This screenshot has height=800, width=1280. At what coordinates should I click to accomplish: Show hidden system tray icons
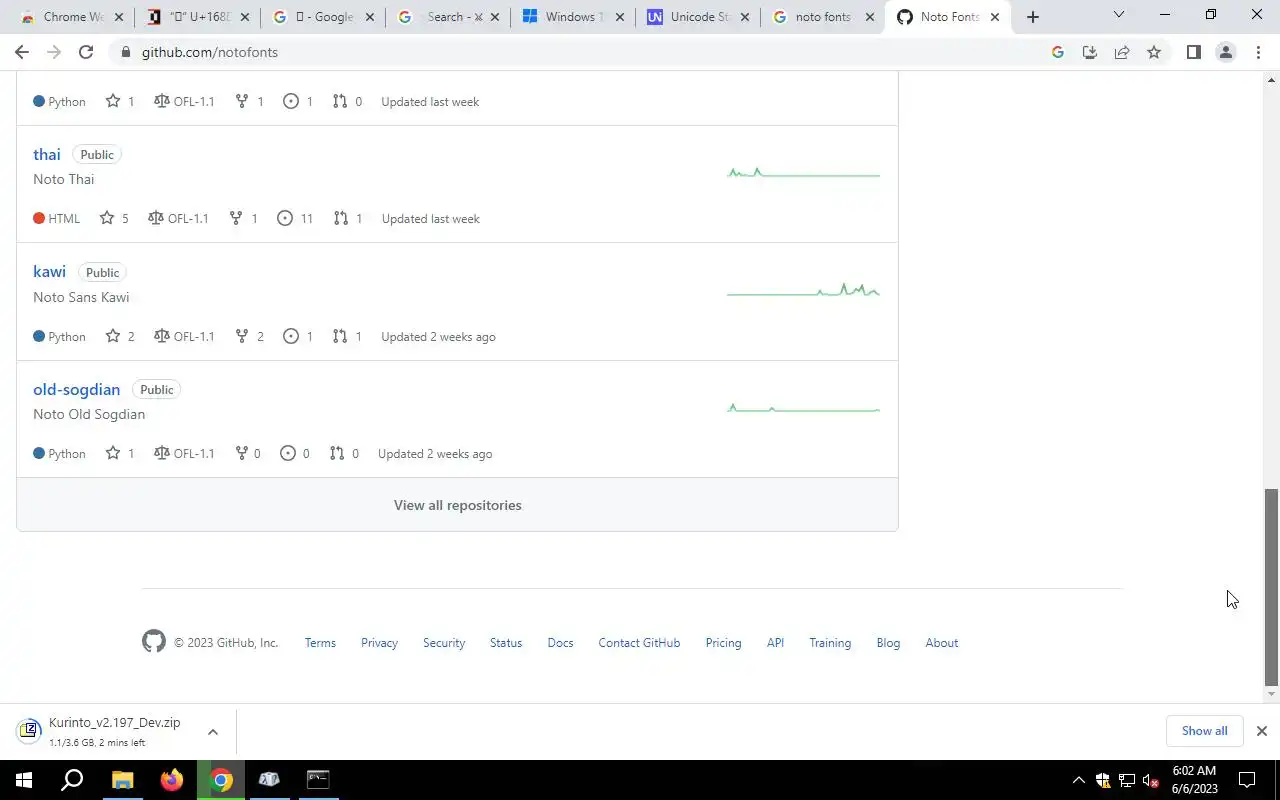click(x=1078, y=780)
